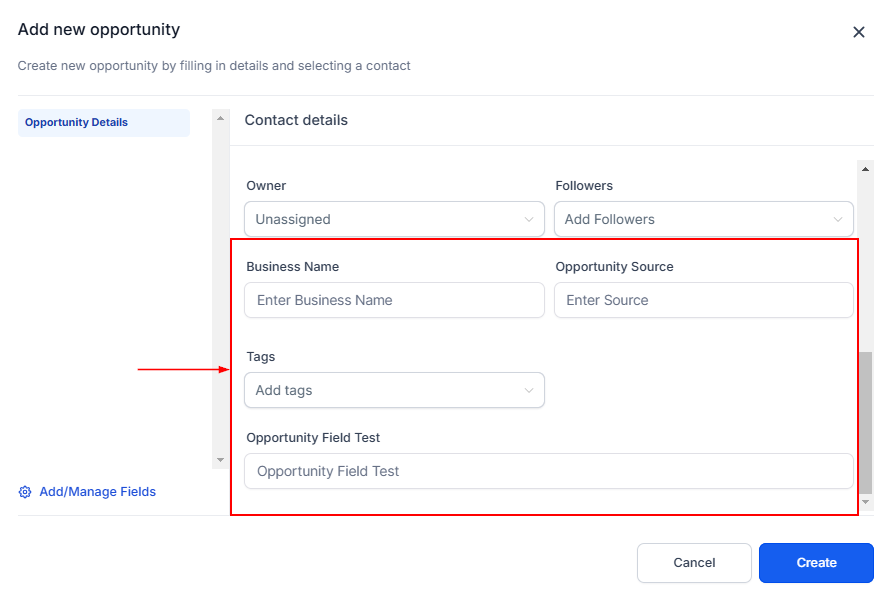Select the Opportunity Details tab
The image size is (893, 607).
(103, 123)
